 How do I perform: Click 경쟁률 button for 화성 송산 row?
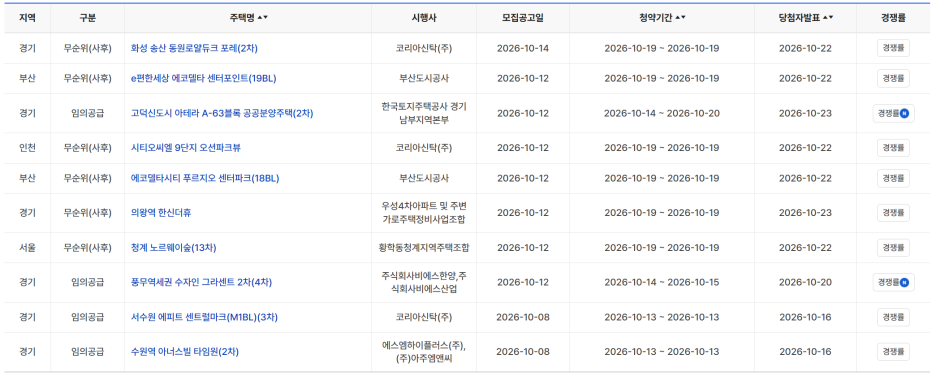tap(893, 48)
